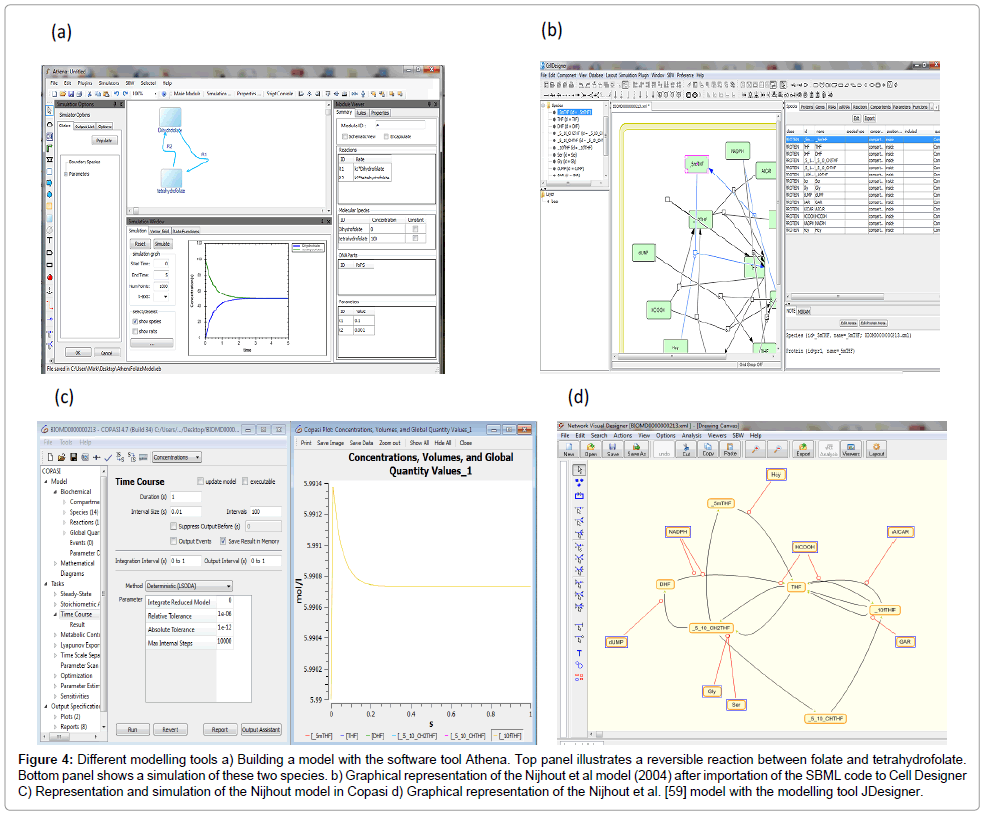Image resolution: width=984 pixels, height=816 pixels.
Task: Switch to Rules tab in Athena Module Viewer
Action: [361, 113]
